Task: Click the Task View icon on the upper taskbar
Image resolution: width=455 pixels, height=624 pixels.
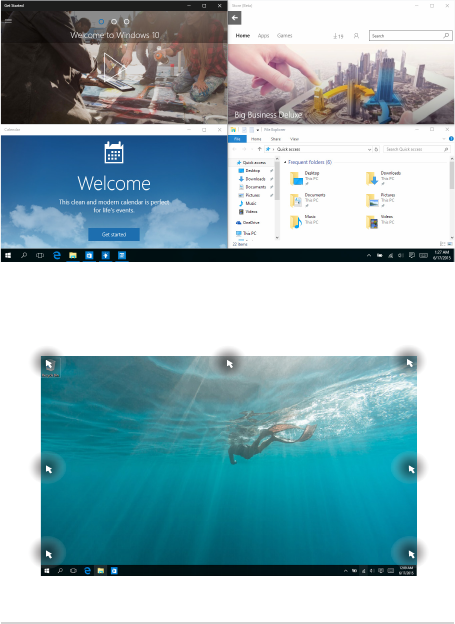Action: 40,255
